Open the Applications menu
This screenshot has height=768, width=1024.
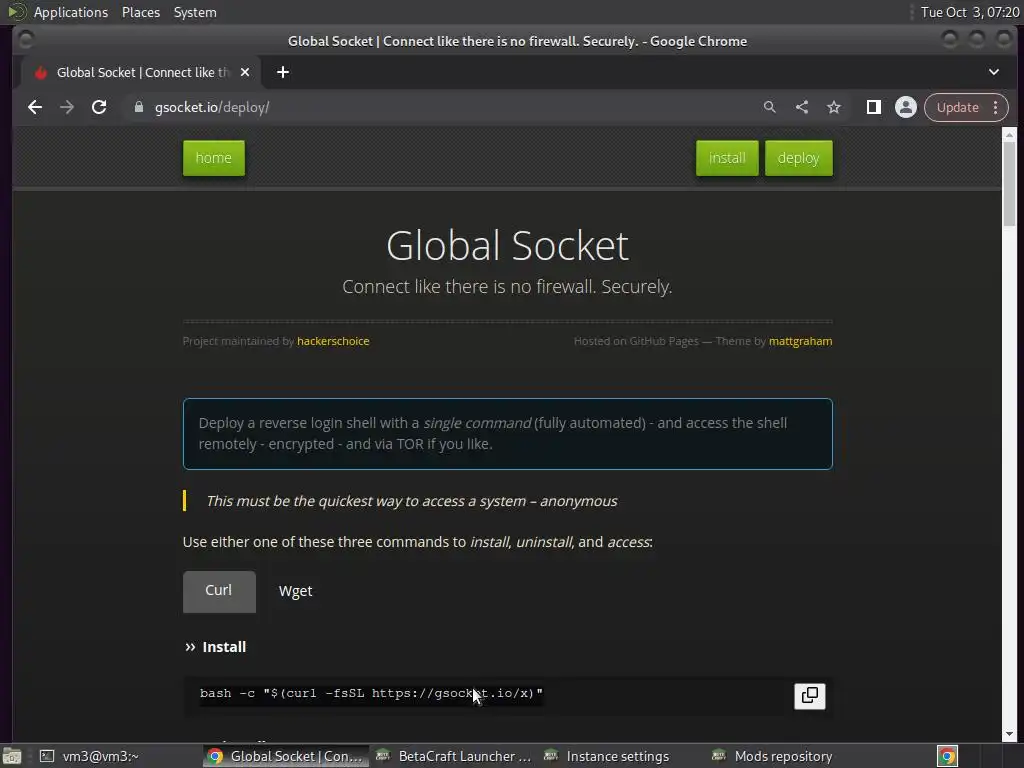(71, 12)
